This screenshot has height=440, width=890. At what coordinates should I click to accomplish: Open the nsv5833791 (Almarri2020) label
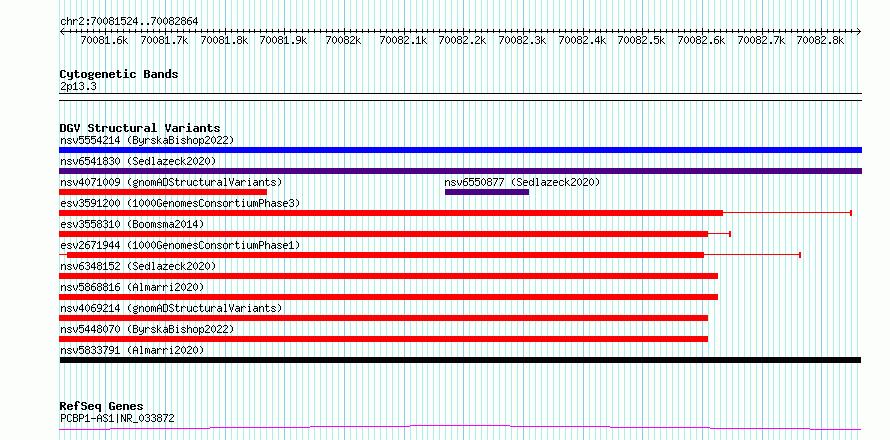(132, 350)
